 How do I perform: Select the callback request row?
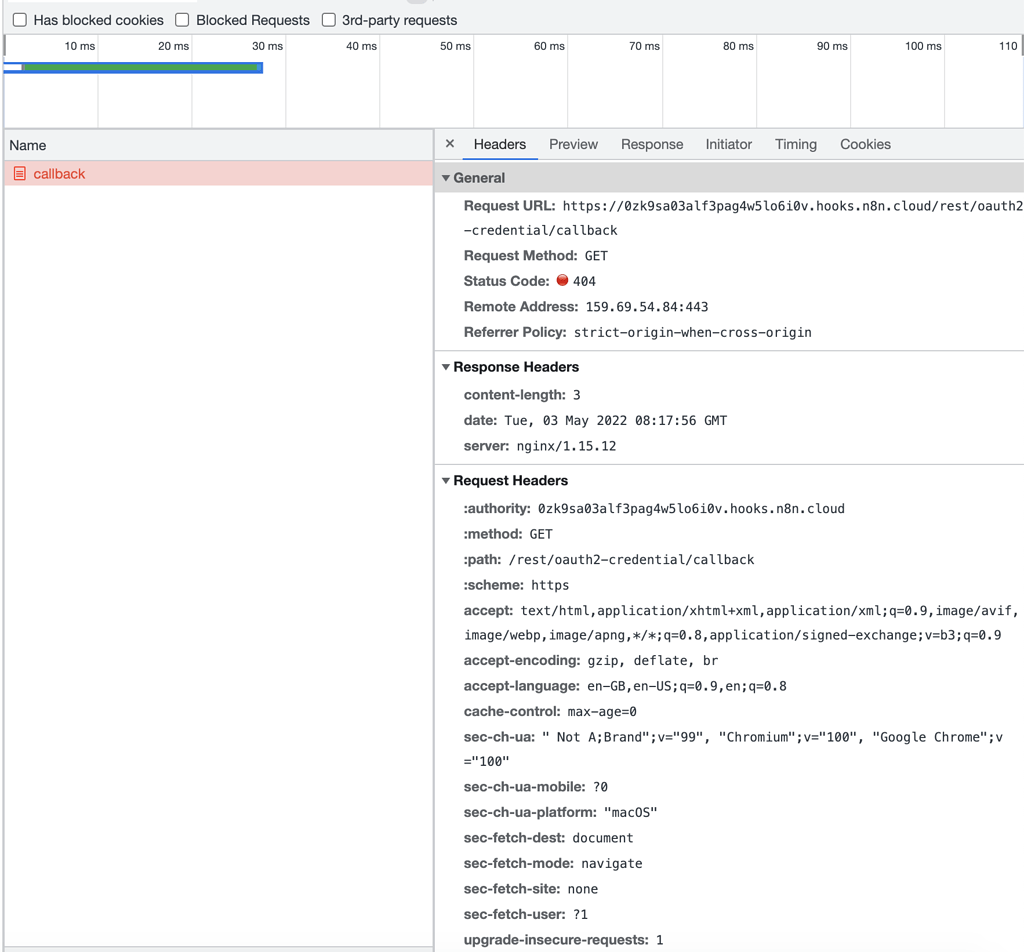pyautogui.click(x=219, y=174)
